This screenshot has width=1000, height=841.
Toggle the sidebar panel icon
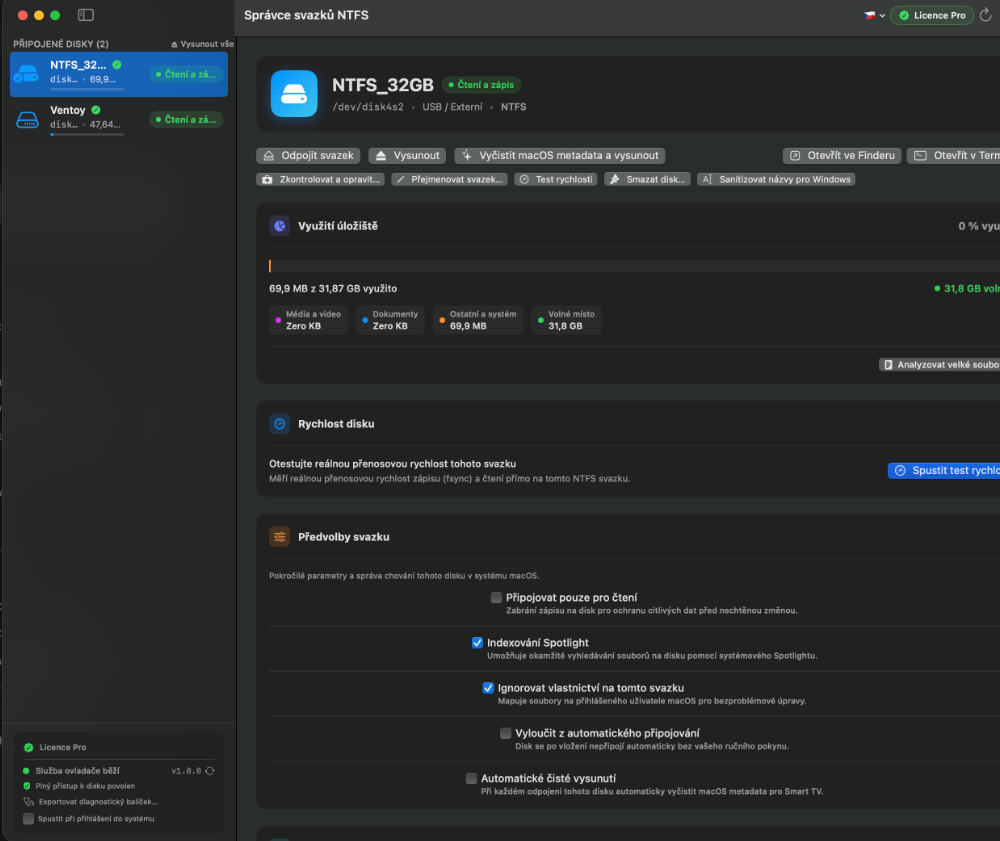click(85, 15)
